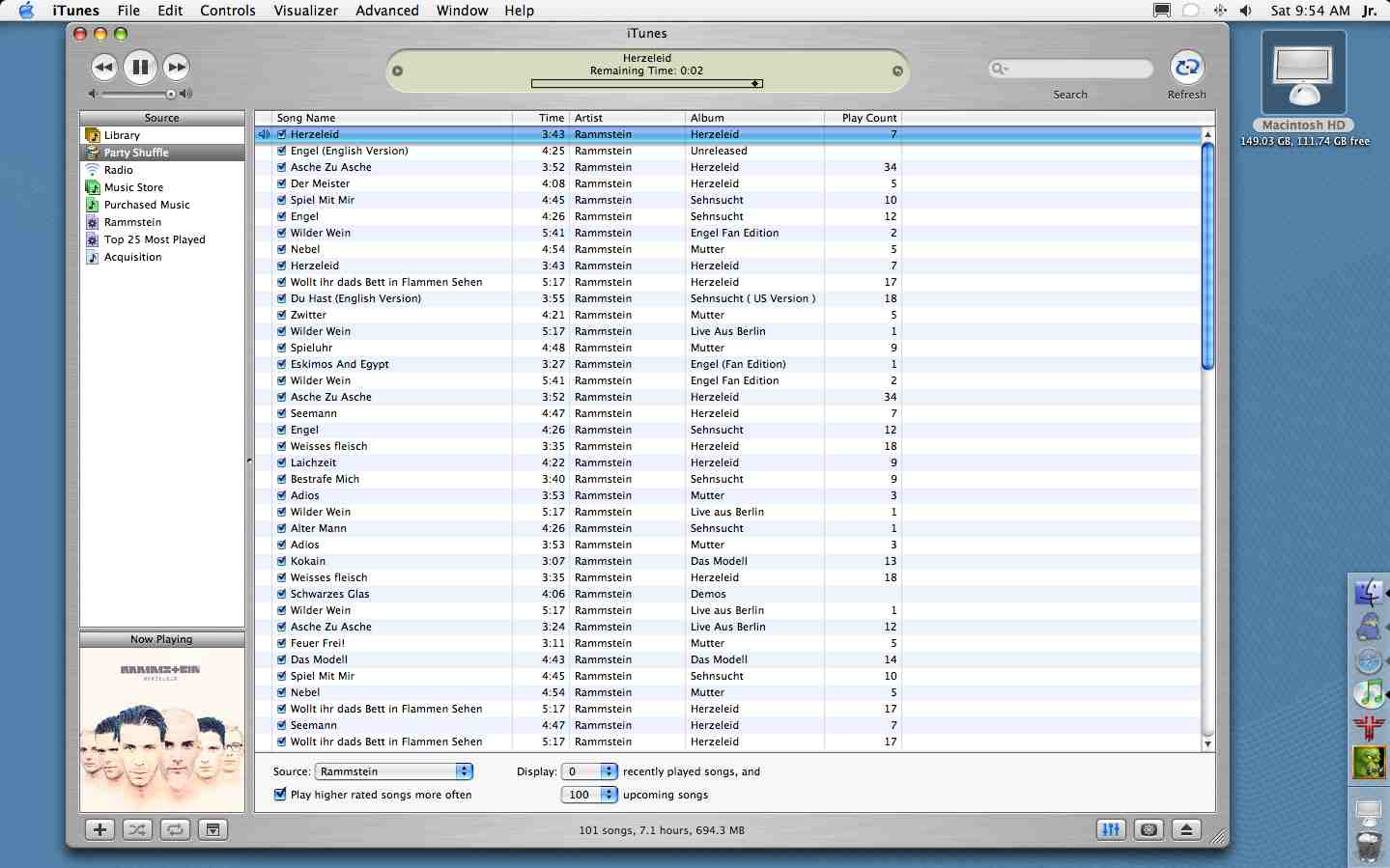
Task: Toggle shuffle mode icon at window bottom
Action: point(137,829)
